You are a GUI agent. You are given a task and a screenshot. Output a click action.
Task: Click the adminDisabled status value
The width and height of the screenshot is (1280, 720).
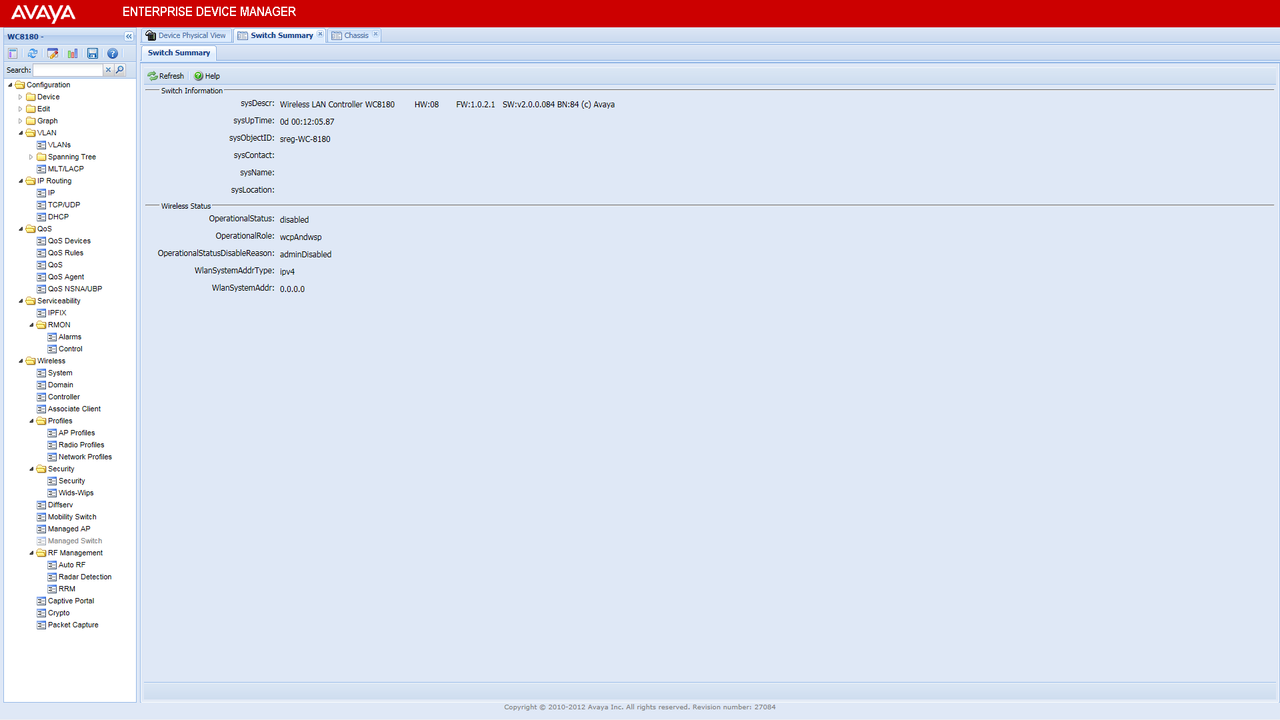coord(305,254)
